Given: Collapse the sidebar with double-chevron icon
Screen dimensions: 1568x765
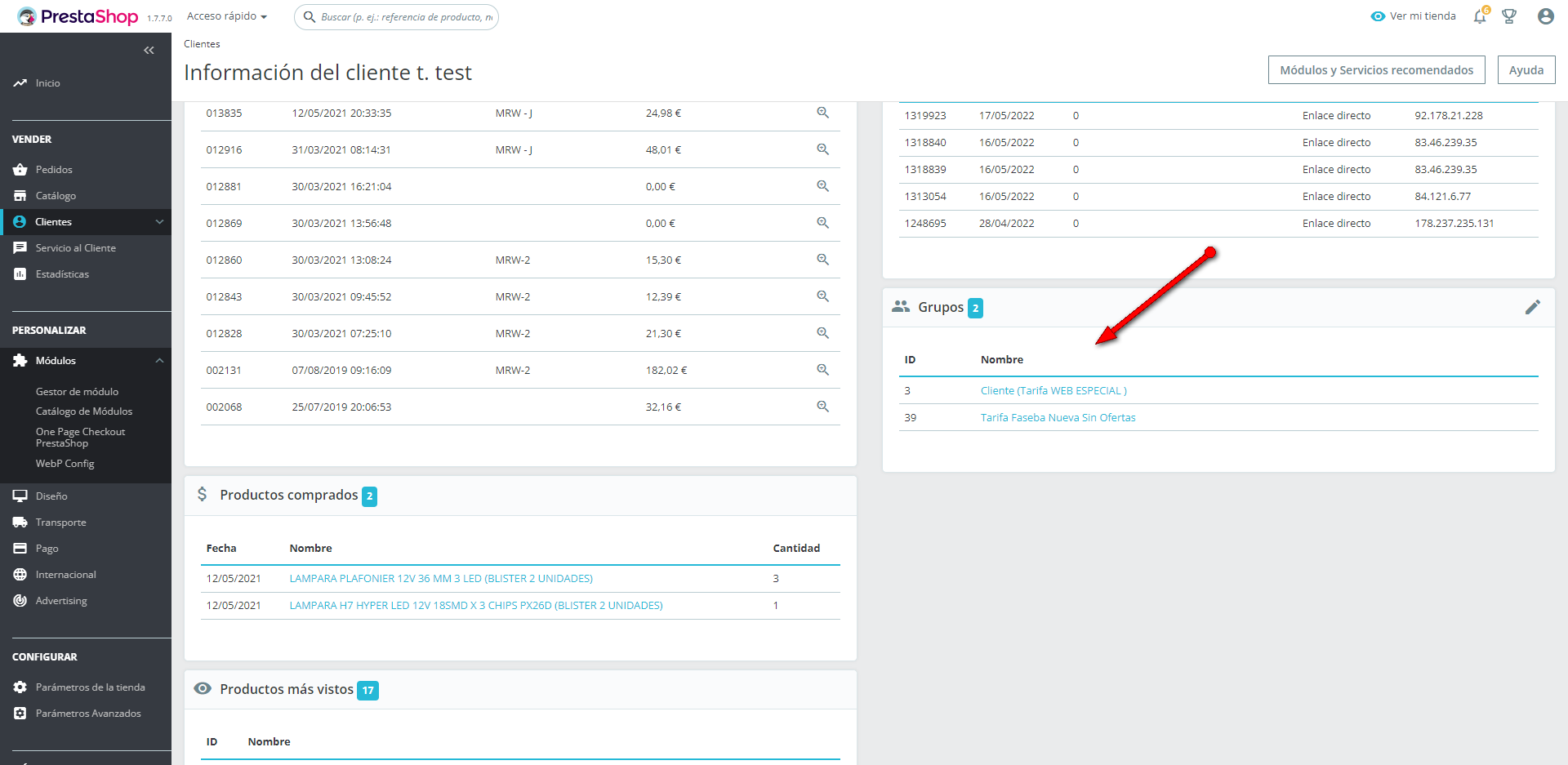Looking at the screenshot, I should 149,51.
